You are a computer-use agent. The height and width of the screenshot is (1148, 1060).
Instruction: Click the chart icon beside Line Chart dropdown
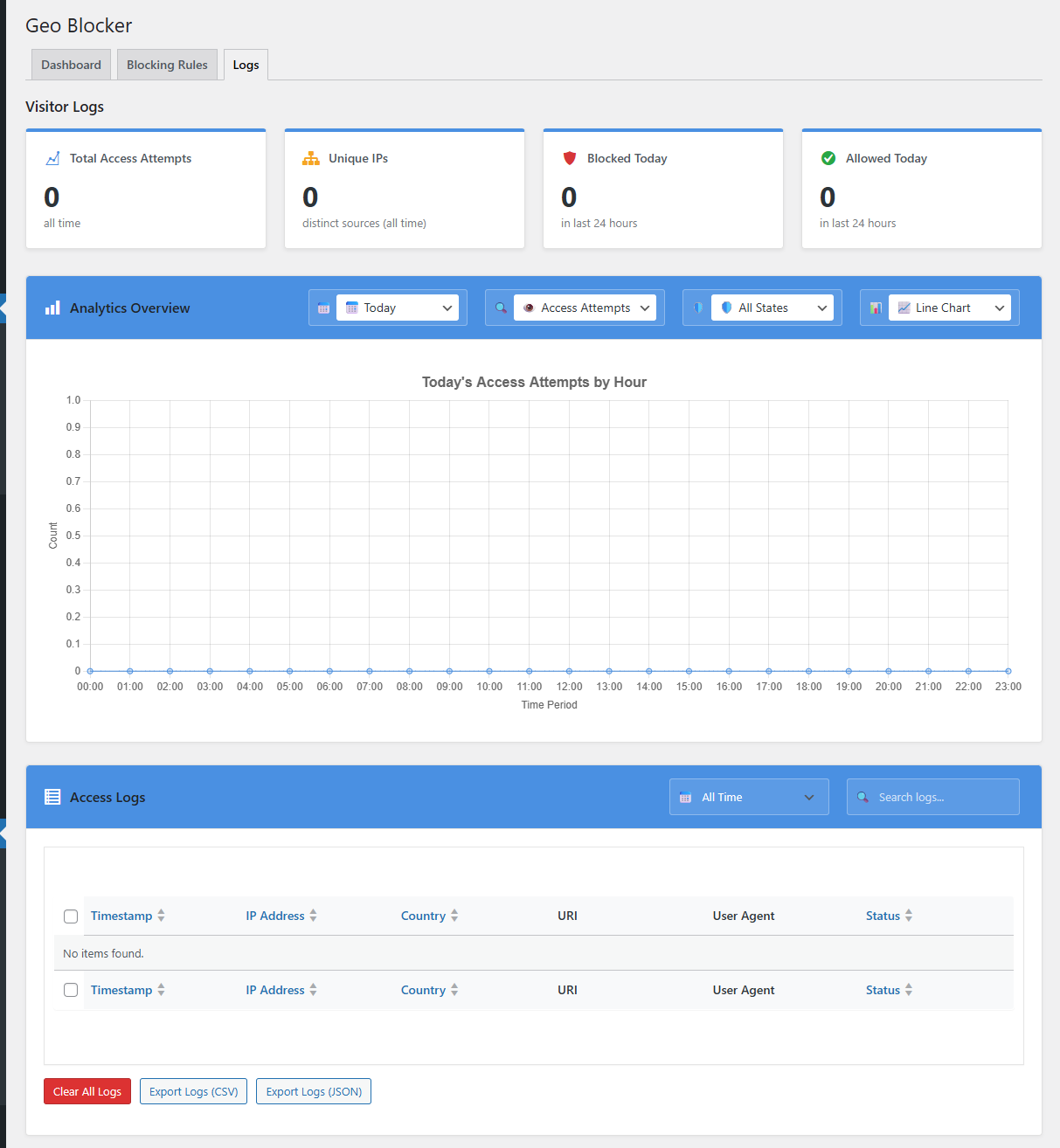876,308
